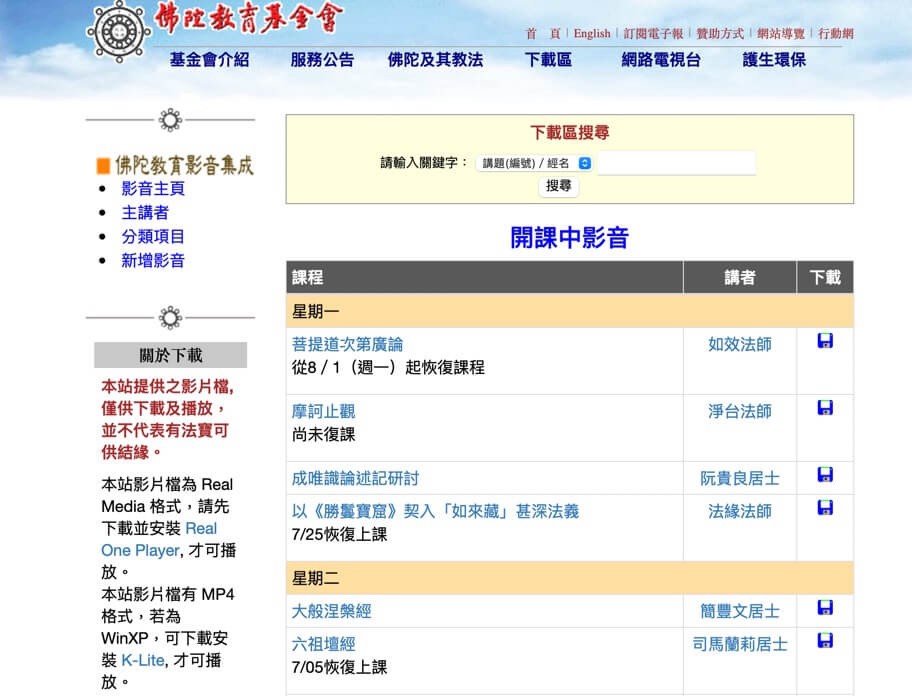
Task: Click the save icon for 六祖壇經
Action: tap(825, 641)
